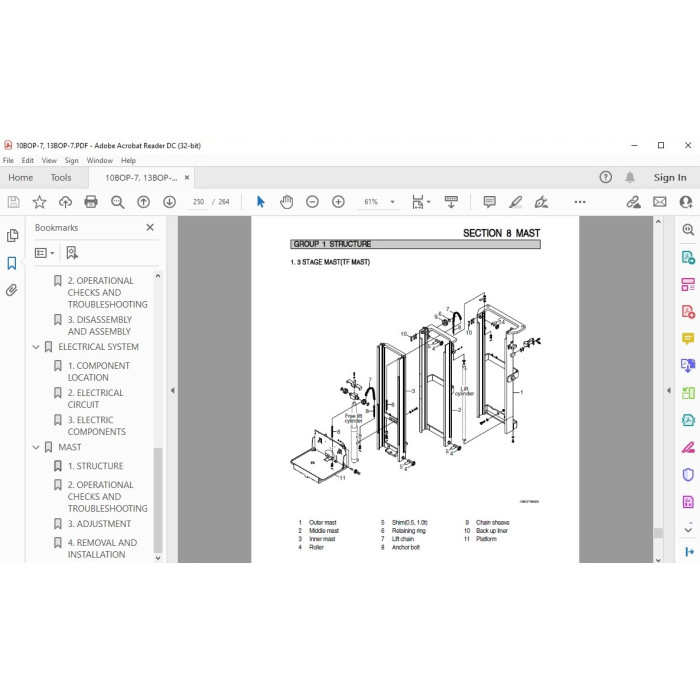Open bookmark 2. ELECTRICAL CIRCUIT

pyautogui.click(x=96, y=399)
